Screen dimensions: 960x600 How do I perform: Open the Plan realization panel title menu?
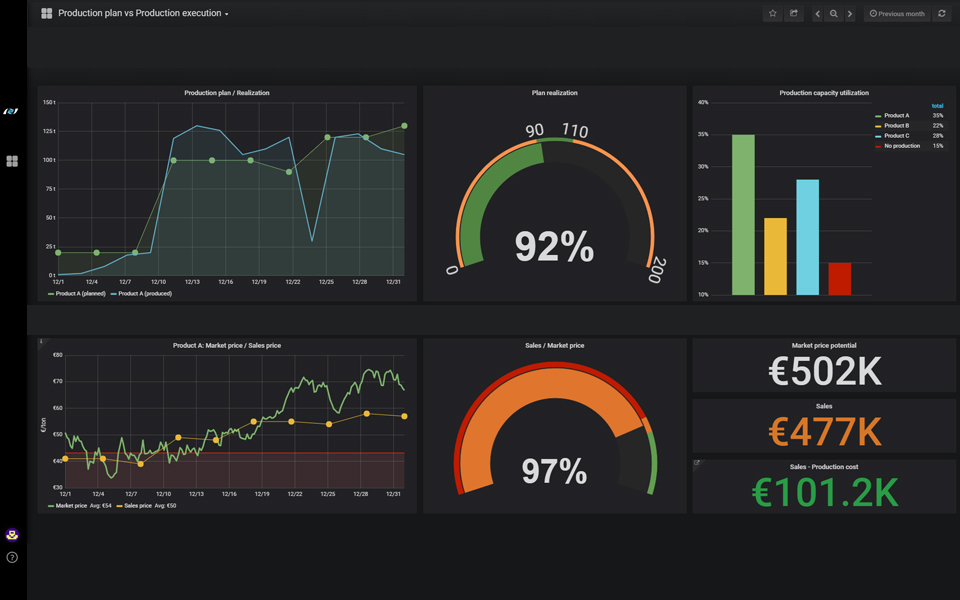click(x=554, y=93)
